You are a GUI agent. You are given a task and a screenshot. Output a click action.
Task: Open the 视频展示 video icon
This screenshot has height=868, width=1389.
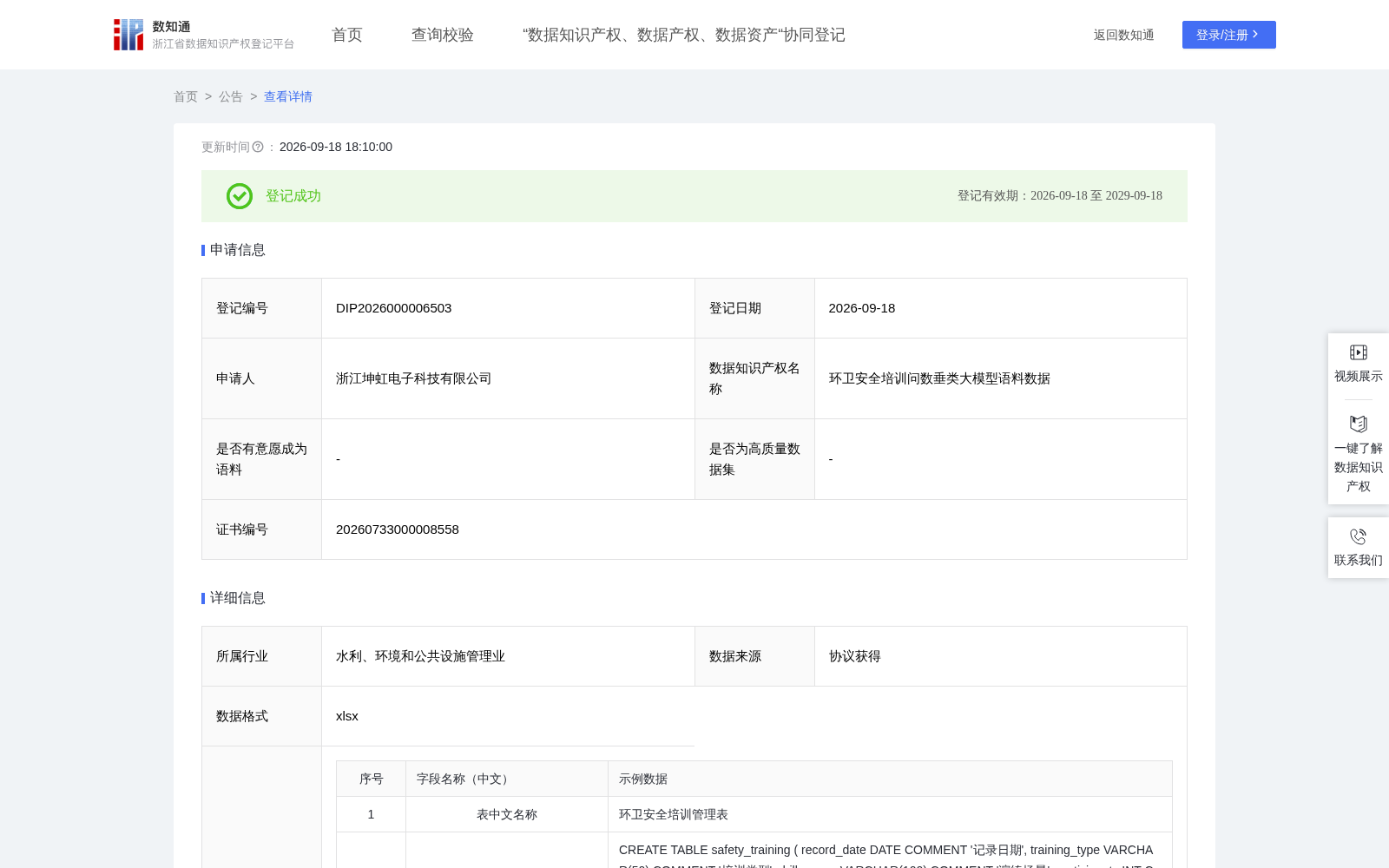[1359, 352]
